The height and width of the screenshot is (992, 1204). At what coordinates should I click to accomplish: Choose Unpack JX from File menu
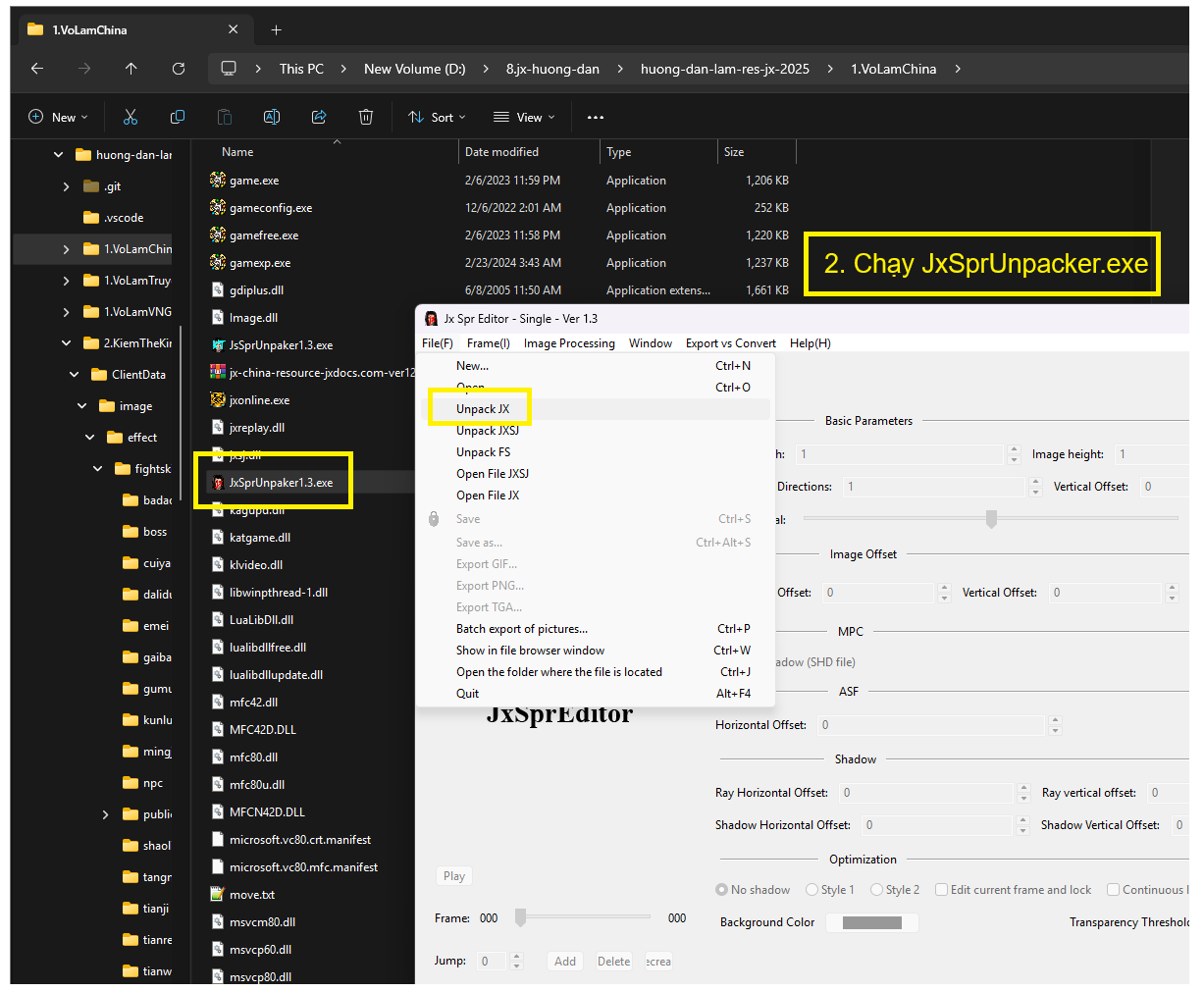click(483, 409)
